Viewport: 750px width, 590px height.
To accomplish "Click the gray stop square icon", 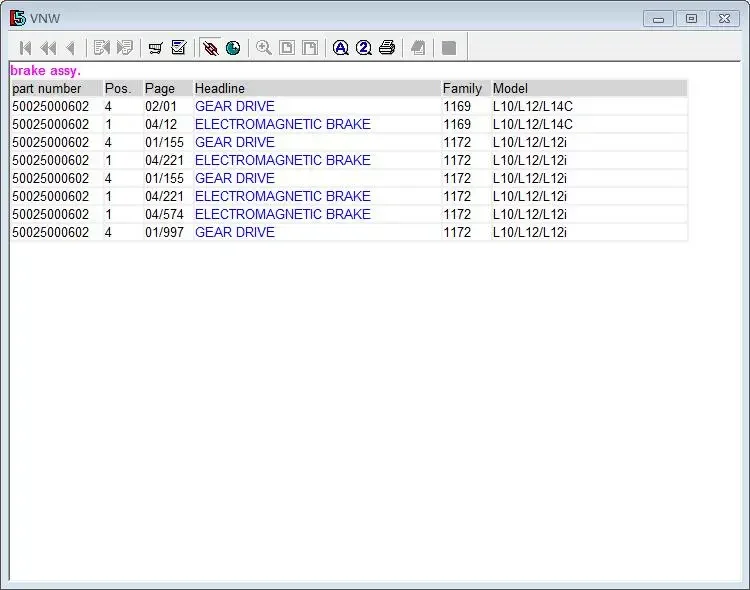I will (449, 48).
